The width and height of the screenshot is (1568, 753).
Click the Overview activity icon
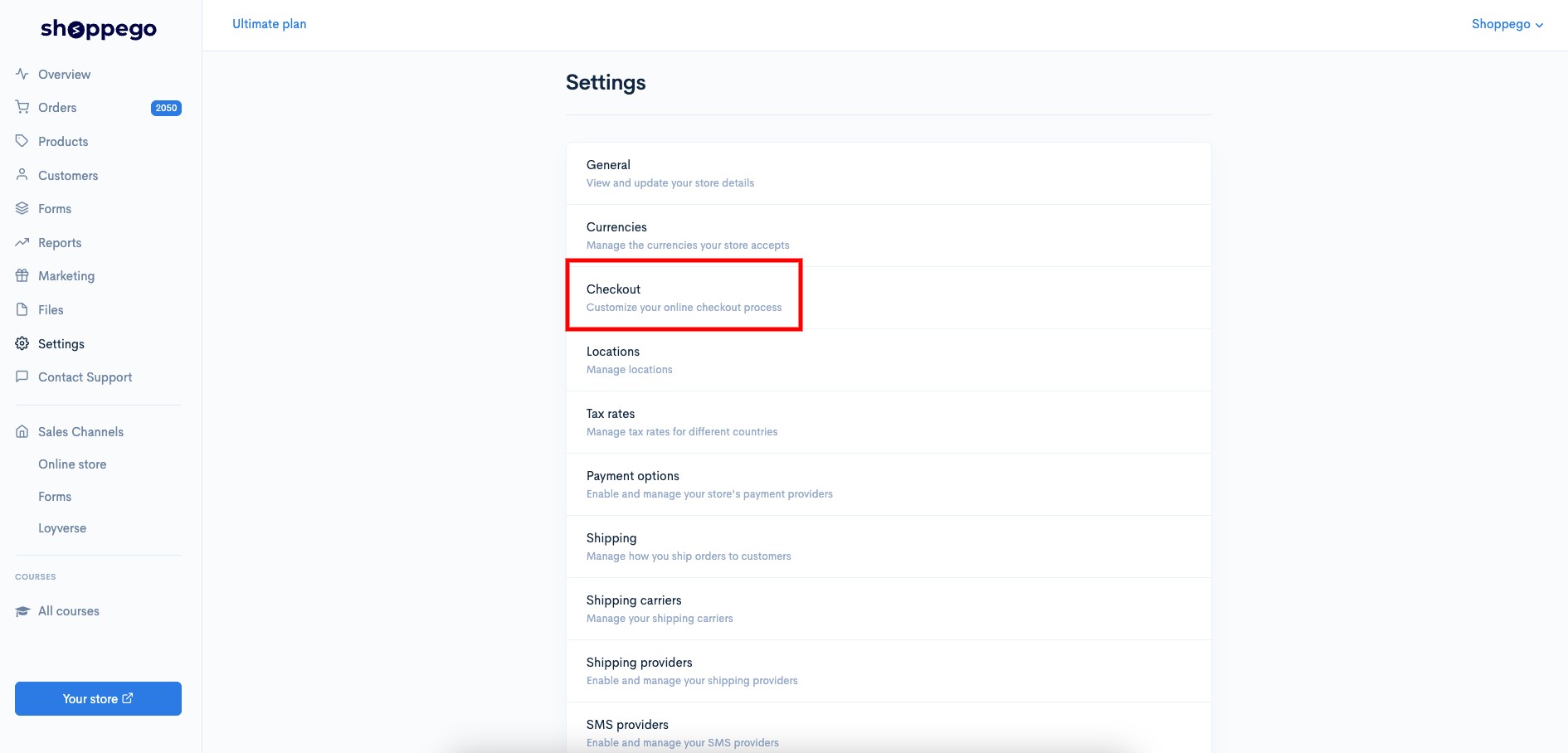(22, 74)
